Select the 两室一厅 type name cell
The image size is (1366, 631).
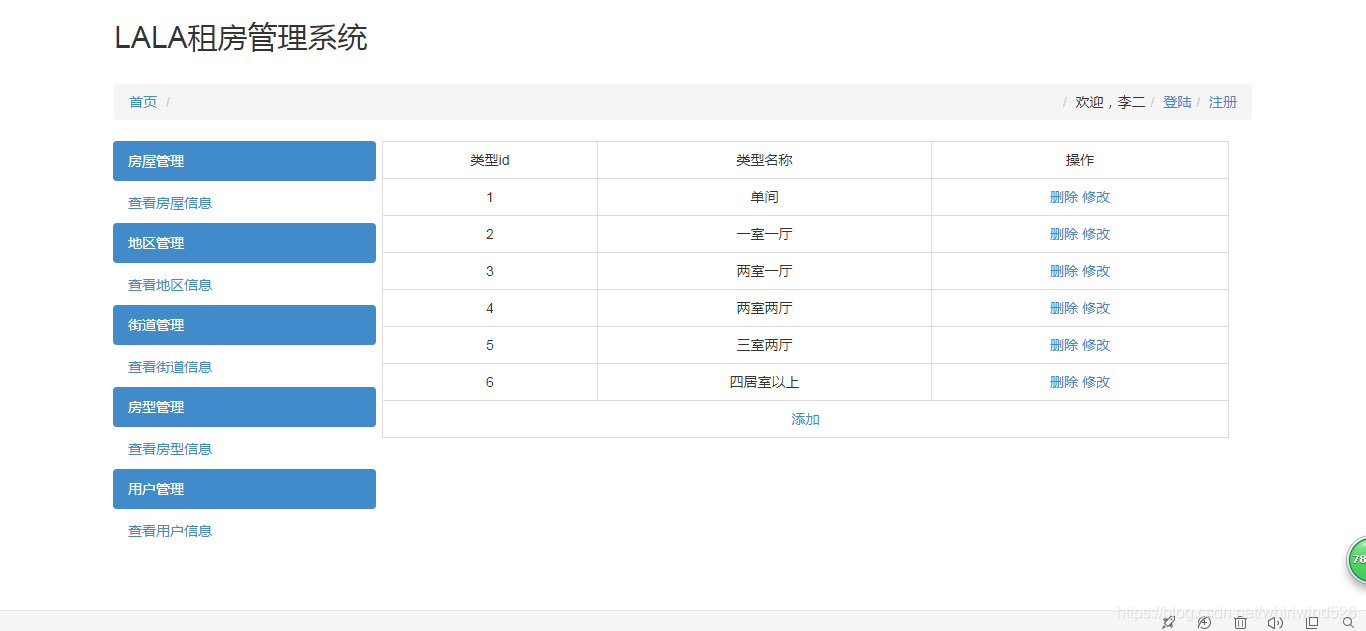[x=765, y=271]
